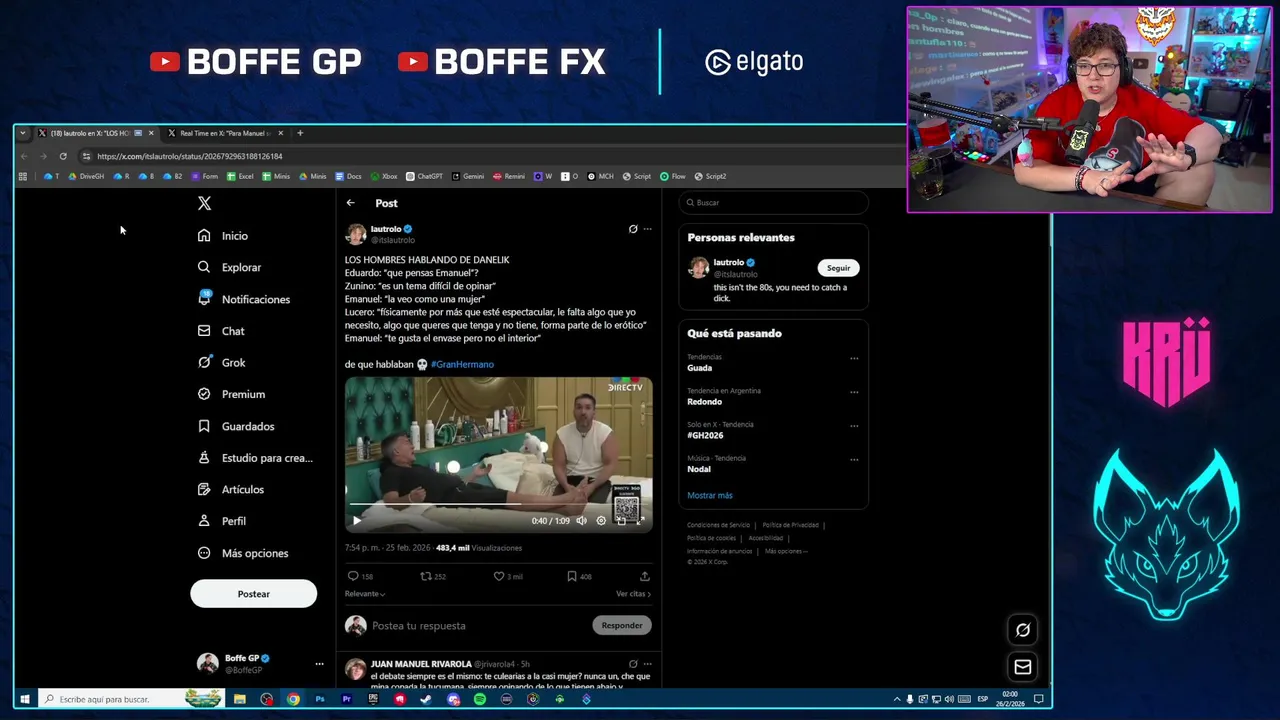1280x720 pixels.
Task: Open Ver citas link
Action: tap(633, 594)
